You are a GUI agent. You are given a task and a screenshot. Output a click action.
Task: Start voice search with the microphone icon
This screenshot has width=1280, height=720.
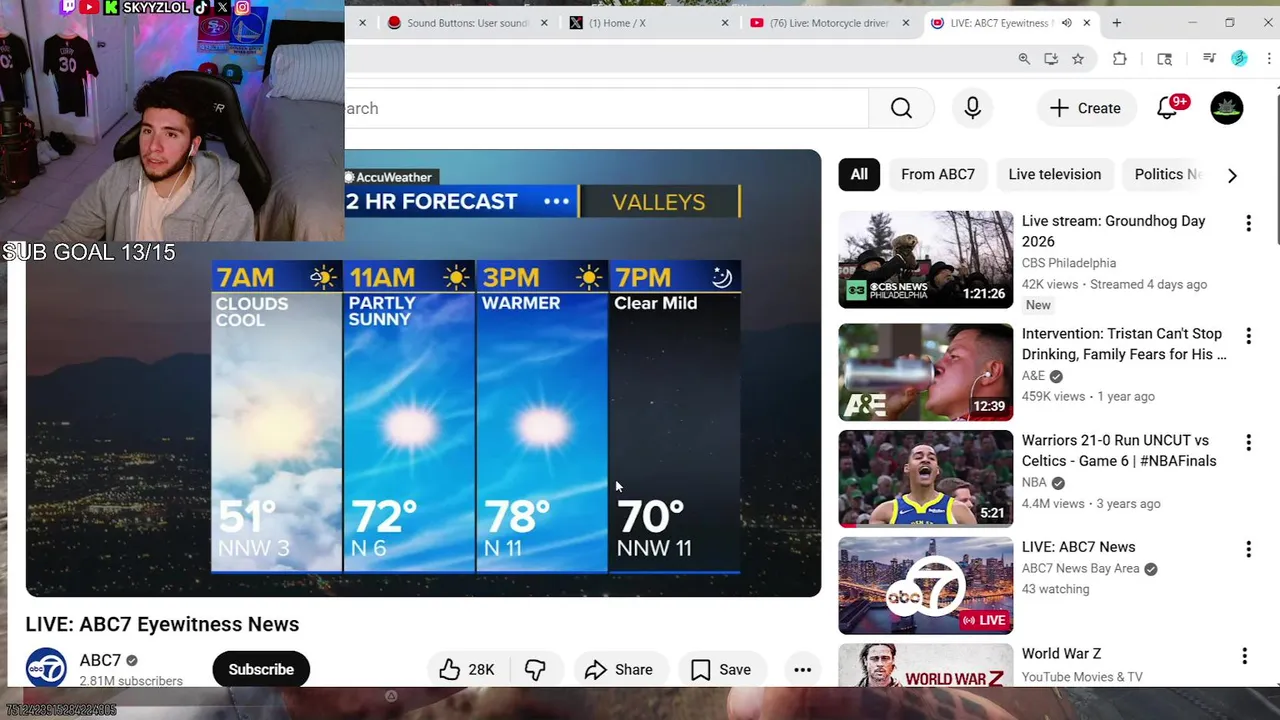[x=972, y=108]
